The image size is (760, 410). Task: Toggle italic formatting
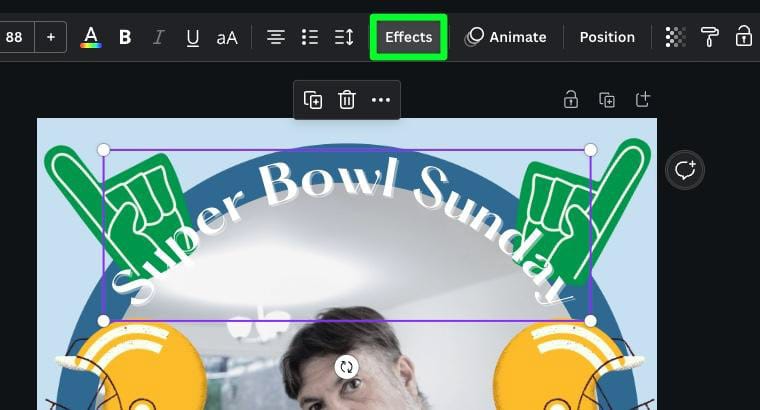click(x=158, y=37)
